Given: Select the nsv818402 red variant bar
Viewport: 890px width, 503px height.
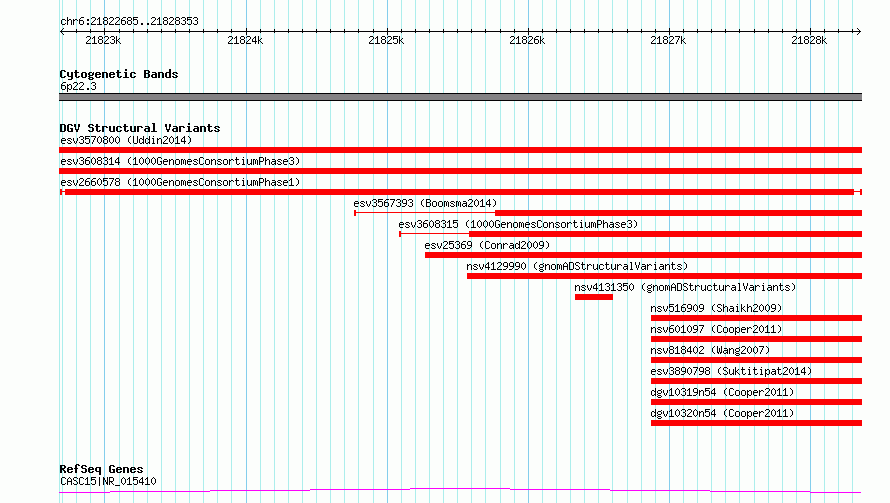Looking at the screenshot, I should (x=757, y=360).
